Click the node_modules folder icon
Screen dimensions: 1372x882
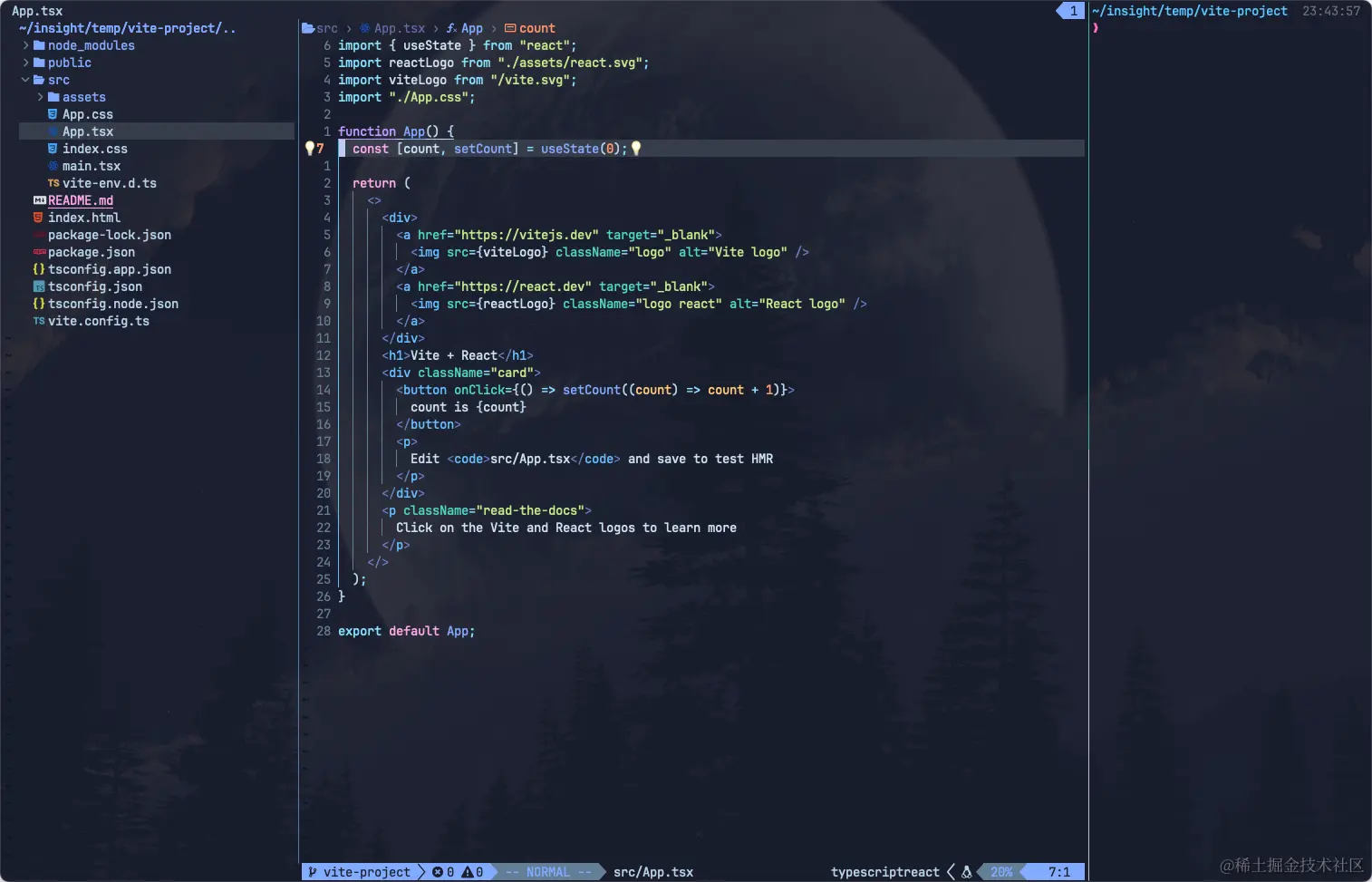[39, 45]
